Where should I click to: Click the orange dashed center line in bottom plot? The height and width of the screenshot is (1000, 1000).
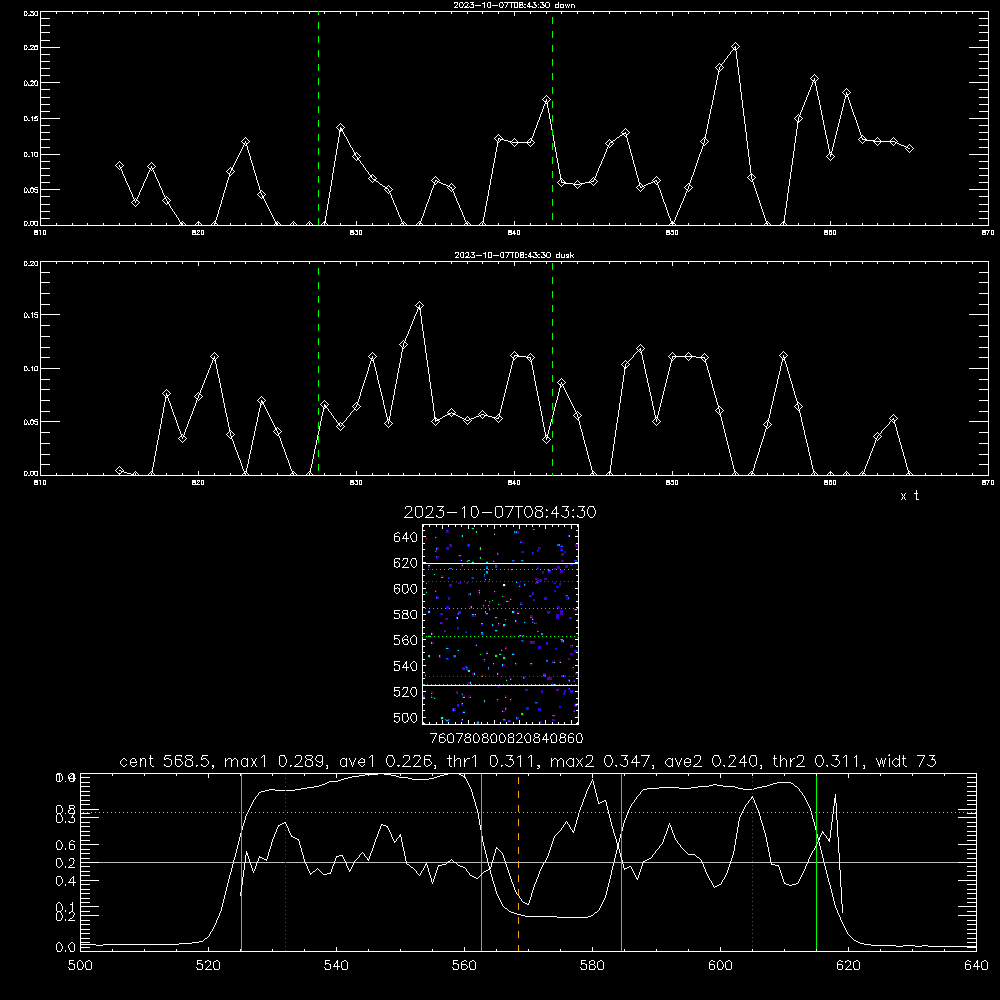click(518, 862)
